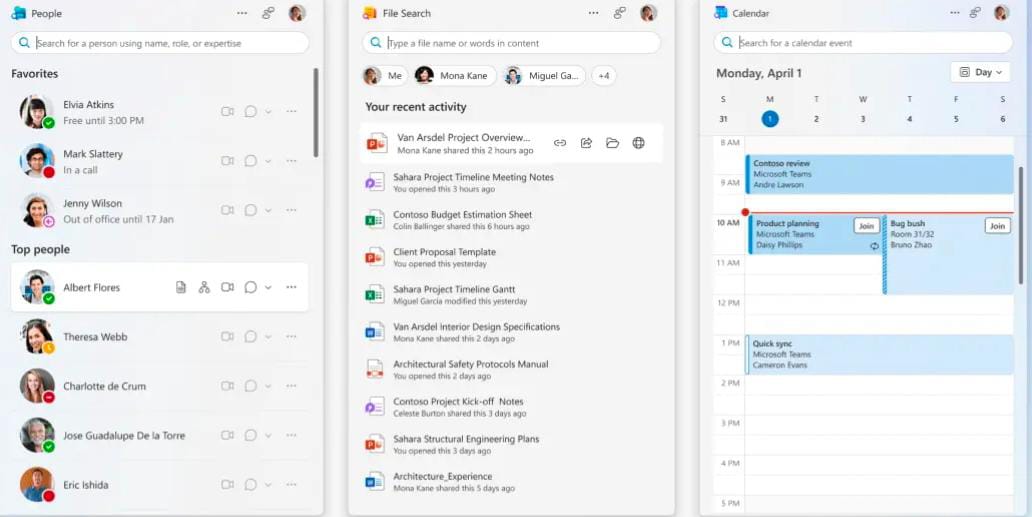Expand chat options chevron for Jenny Wilson
The width and height of the screenshot is (1032, 517).
coord(268,210)
